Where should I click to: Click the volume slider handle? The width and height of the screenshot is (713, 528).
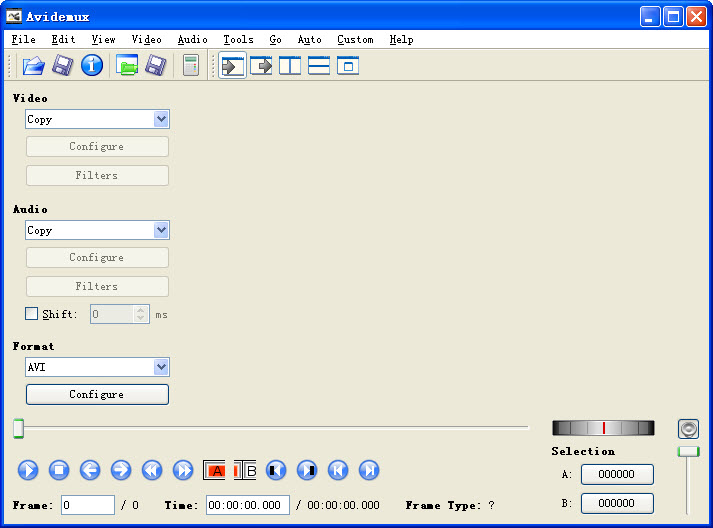688,452
